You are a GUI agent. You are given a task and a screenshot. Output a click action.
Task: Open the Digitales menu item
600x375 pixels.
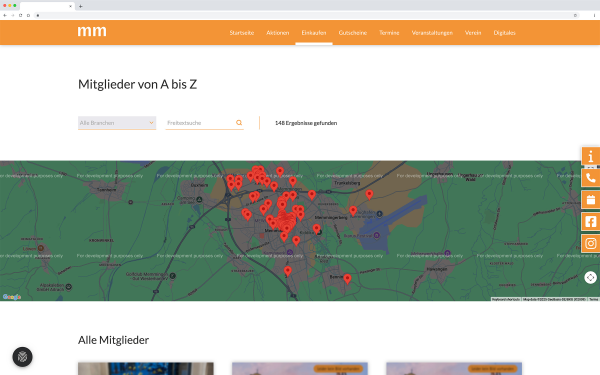[504, 33]
